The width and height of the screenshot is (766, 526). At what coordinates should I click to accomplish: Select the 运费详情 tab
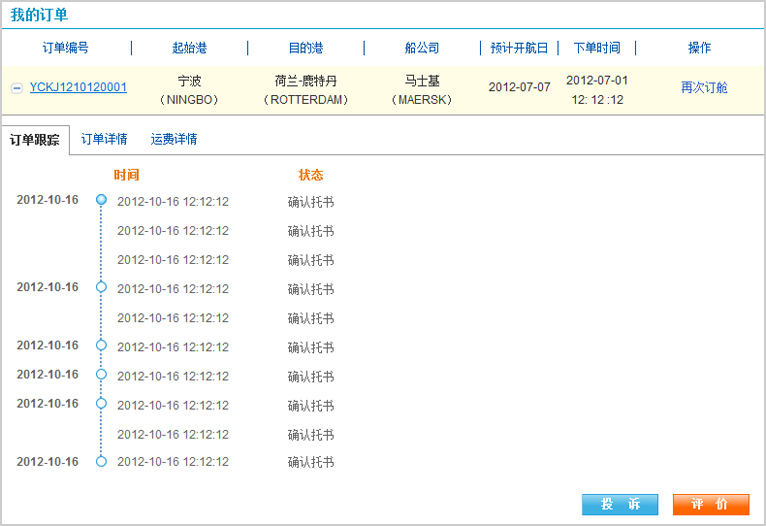[x=174, y=140]
